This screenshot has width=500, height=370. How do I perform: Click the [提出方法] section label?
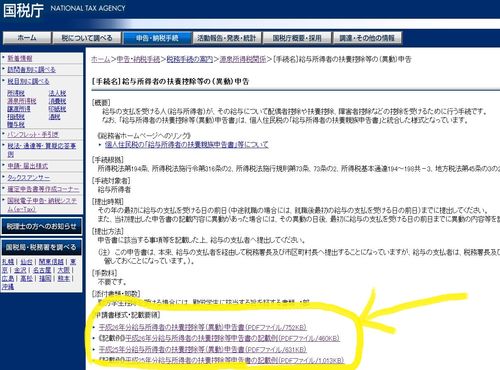point(107,231)
